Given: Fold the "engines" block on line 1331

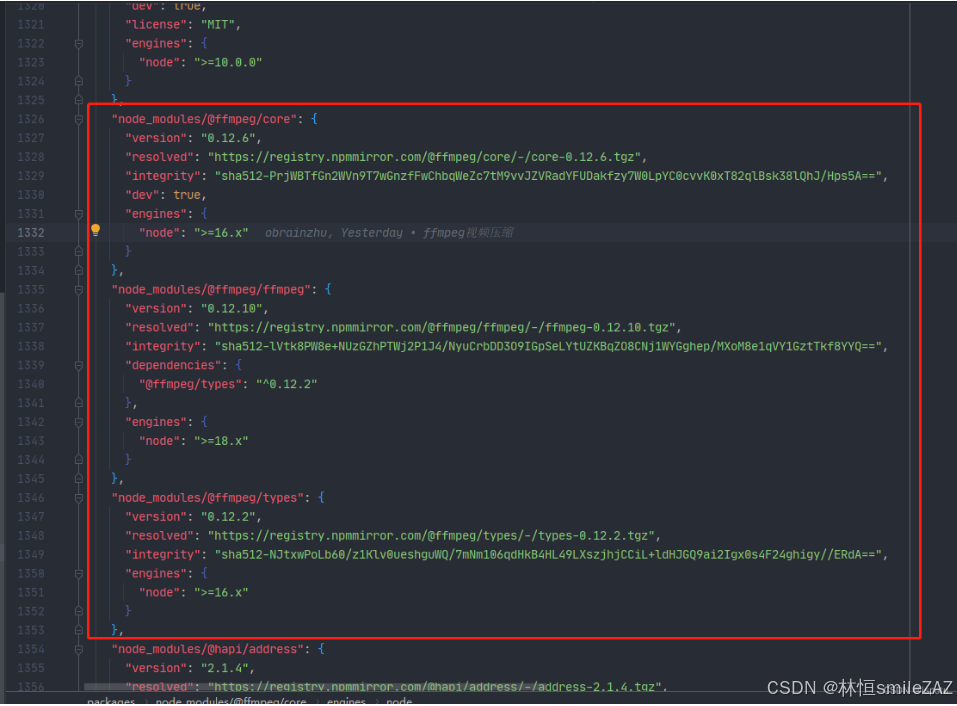Looking at the screenshot, I should pos(79,214).
